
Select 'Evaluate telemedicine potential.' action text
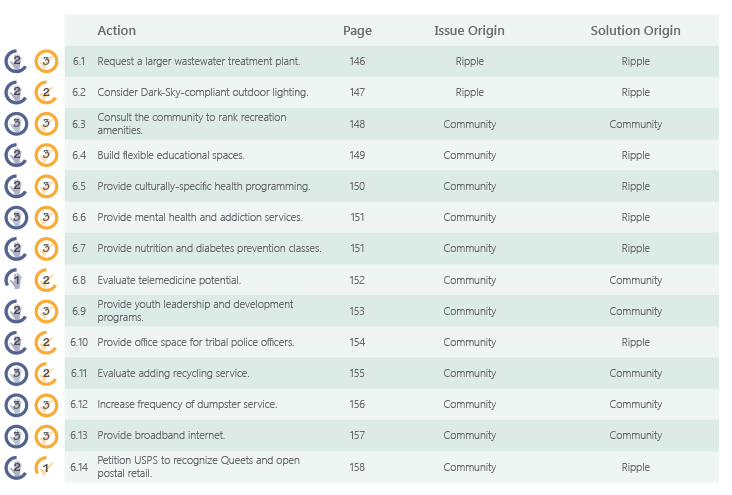pyautogui.click(x=169, y=280)
